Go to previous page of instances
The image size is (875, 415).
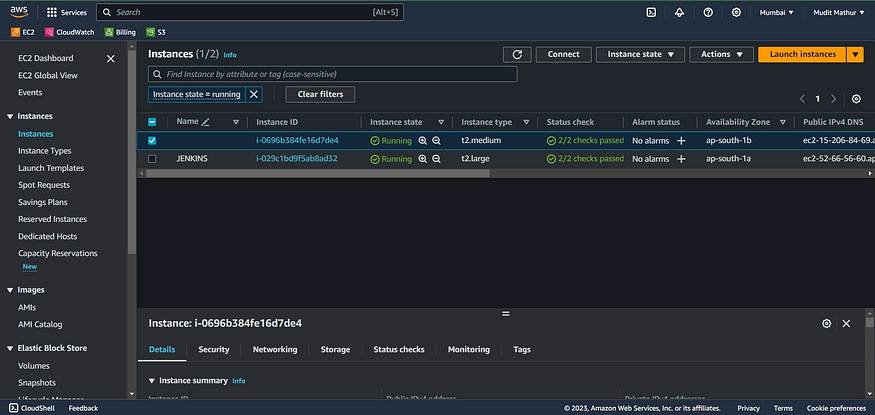(x=802, y=99)
